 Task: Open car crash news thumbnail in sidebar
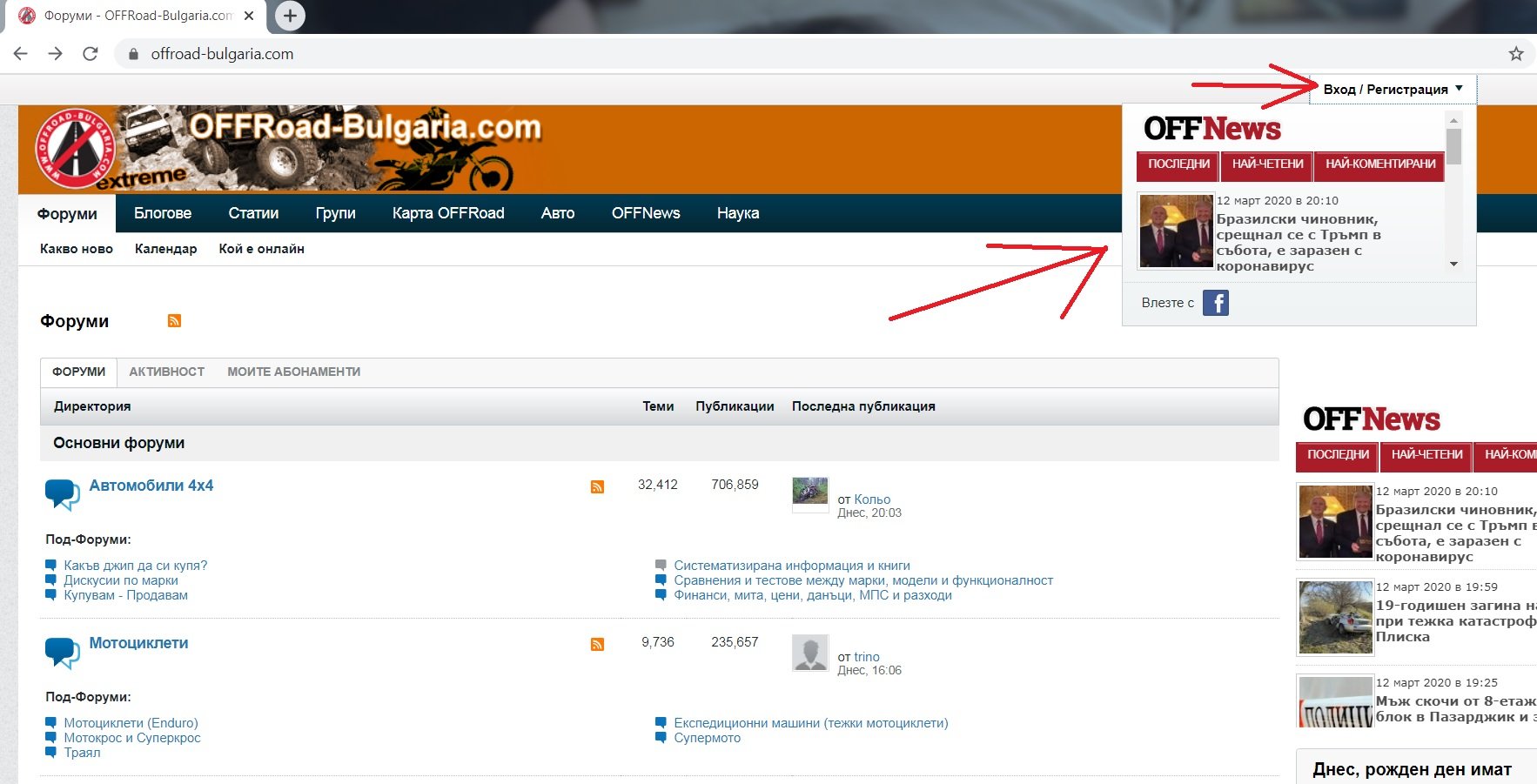(x=1335, y=617)
